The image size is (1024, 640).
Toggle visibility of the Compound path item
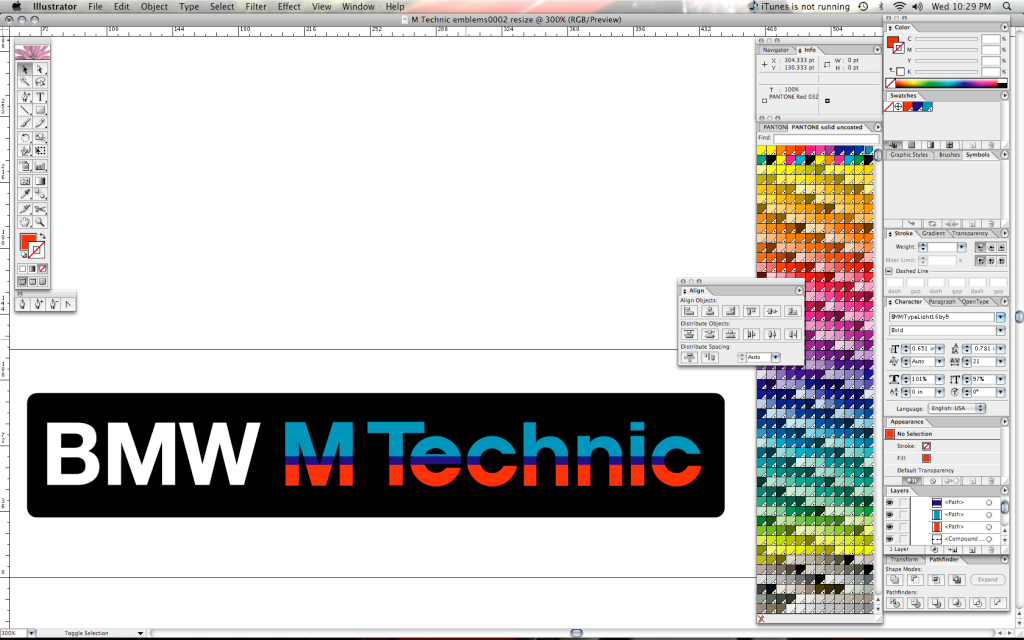coord(889,539)
